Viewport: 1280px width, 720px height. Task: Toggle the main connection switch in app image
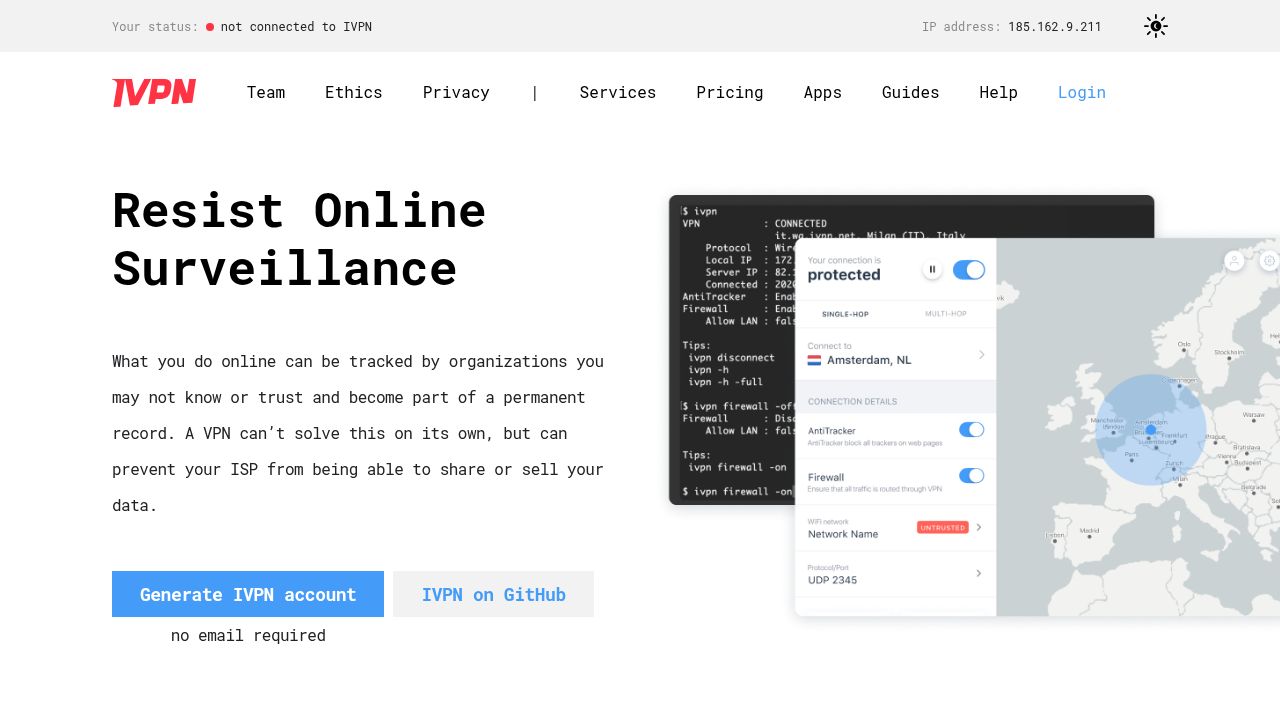click(x=969, y=269)
